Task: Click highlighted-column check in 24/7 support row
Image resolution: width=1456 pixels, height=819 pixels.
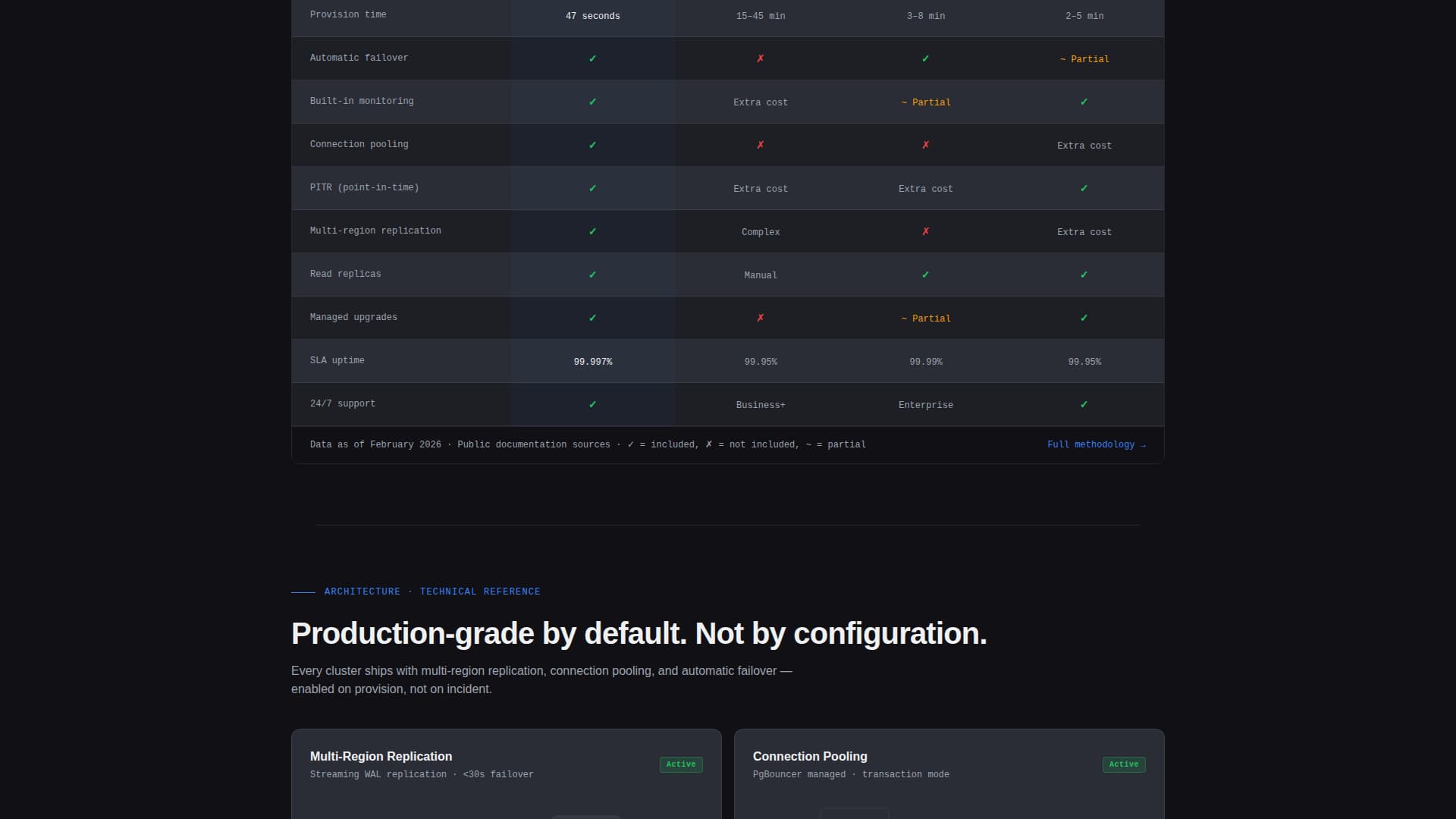Action: [593, 404]
